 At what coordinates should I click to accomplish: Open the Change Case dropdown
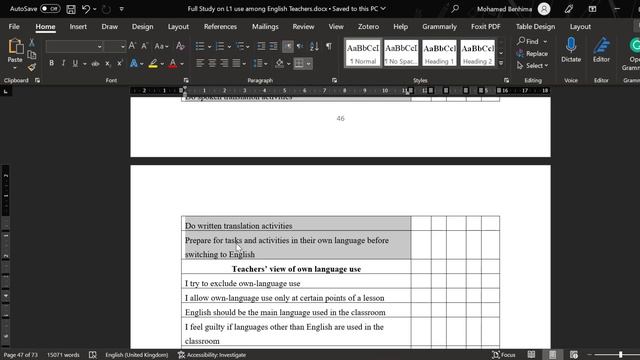[161, 46]
